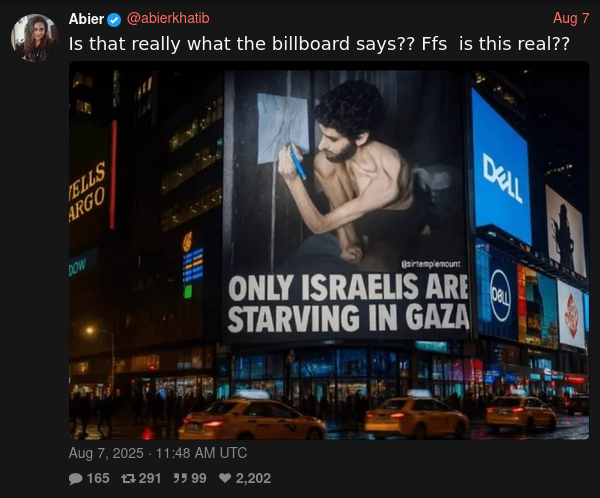
Task: Select the 2,202 likes count
Action: coord(253,478)
